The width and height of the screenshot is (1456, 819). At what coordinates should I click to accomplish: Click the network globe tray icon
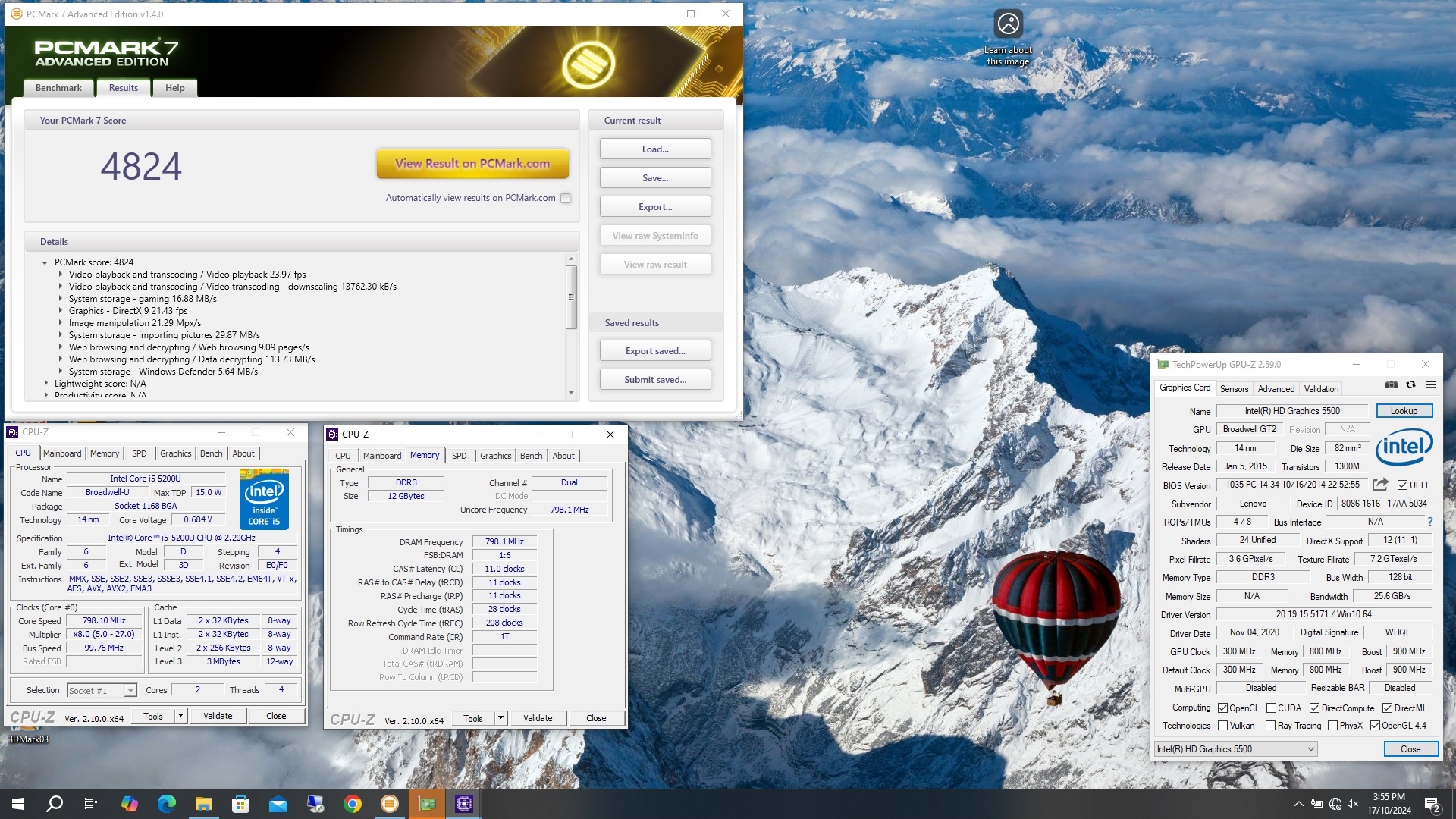click(x=1335, y=804)
